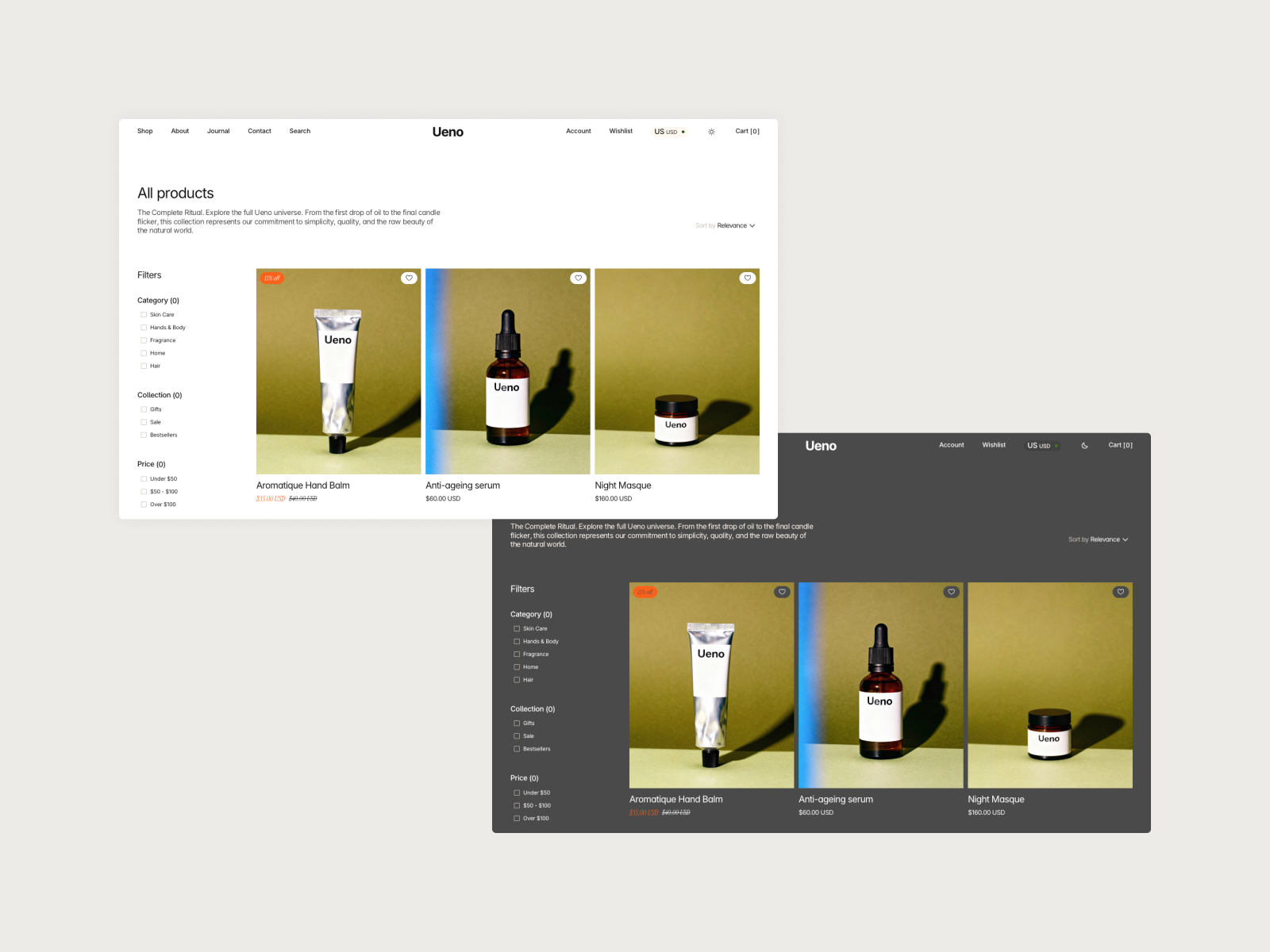Wishlist heart on Night Masque, light window

(748, 278)
